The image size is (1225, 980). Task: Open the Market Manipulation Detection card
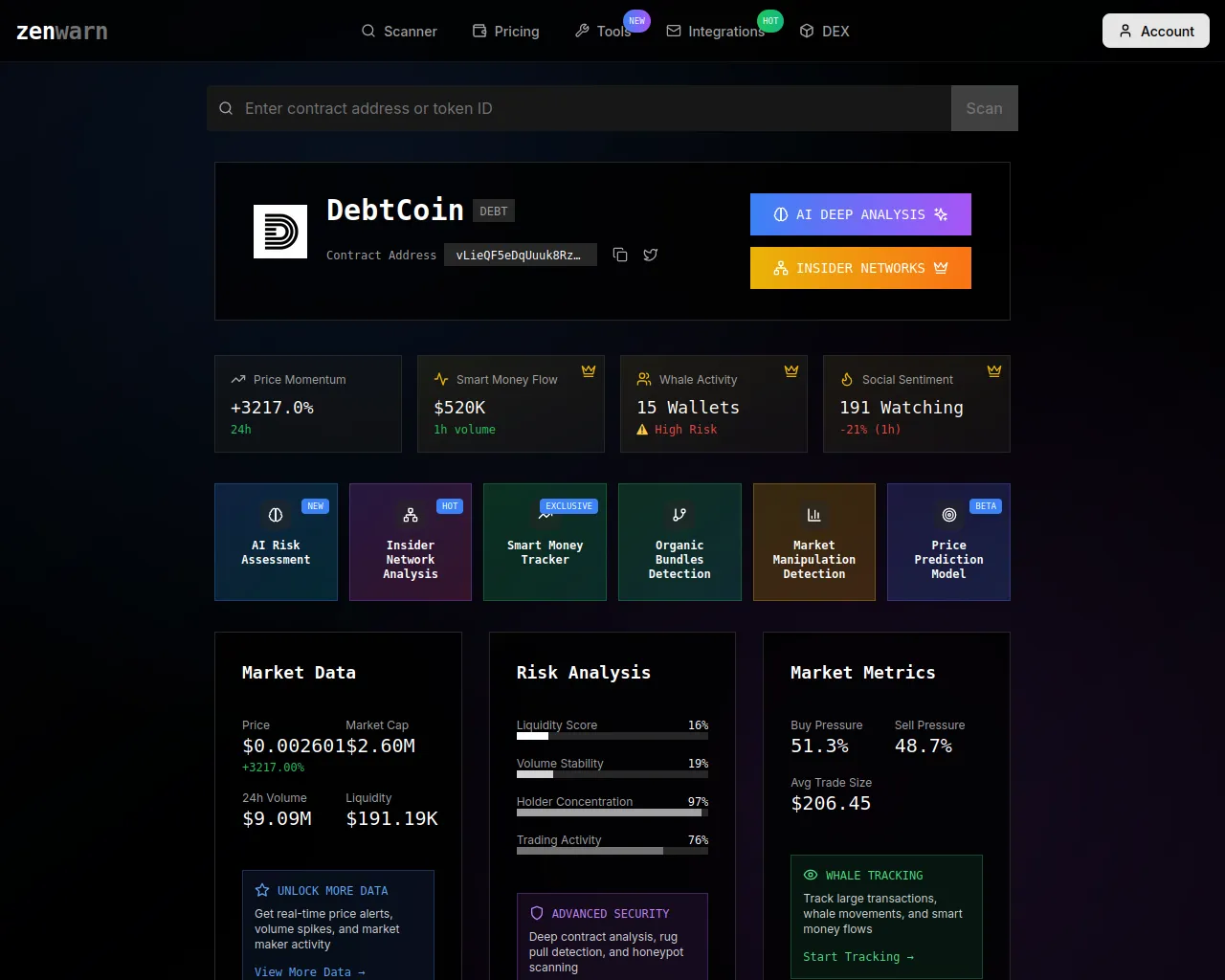click(814, 542)
